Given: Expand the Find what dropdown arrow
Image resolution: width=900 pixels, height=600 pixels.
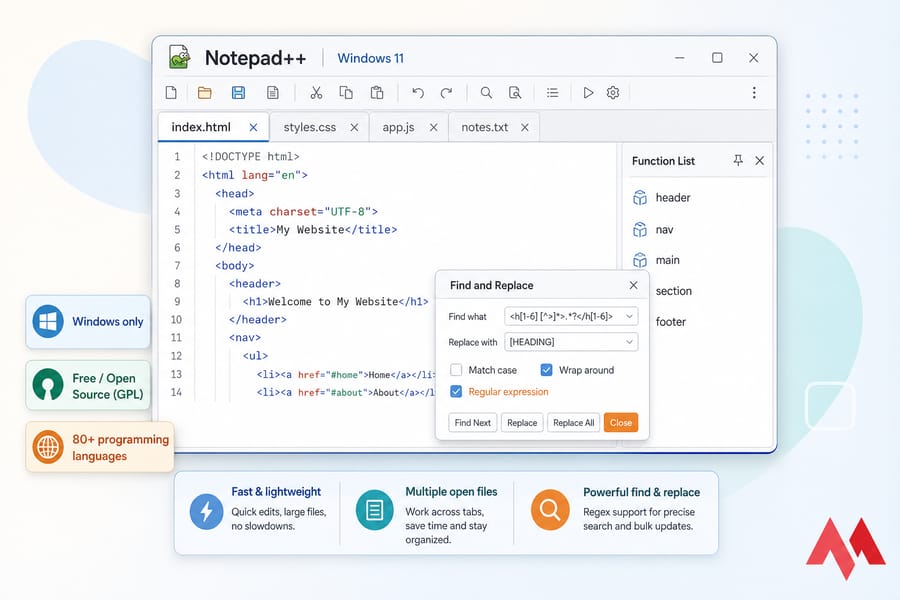Looking at the screenshot, I should click(629, 316).
